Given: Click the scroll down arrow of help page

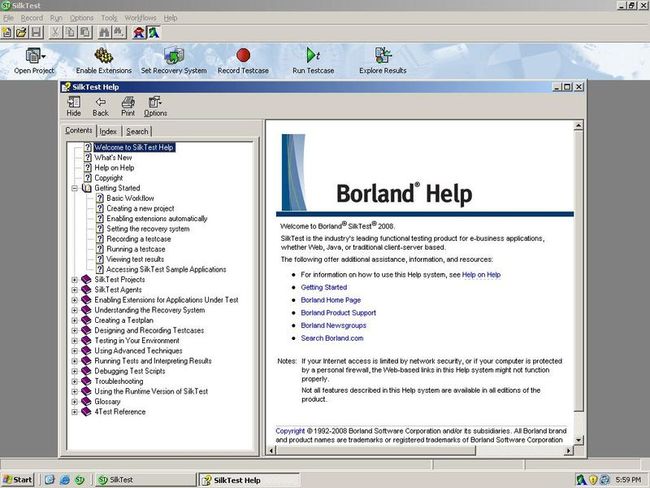Looking at the screenshot, I should (579, 440).
